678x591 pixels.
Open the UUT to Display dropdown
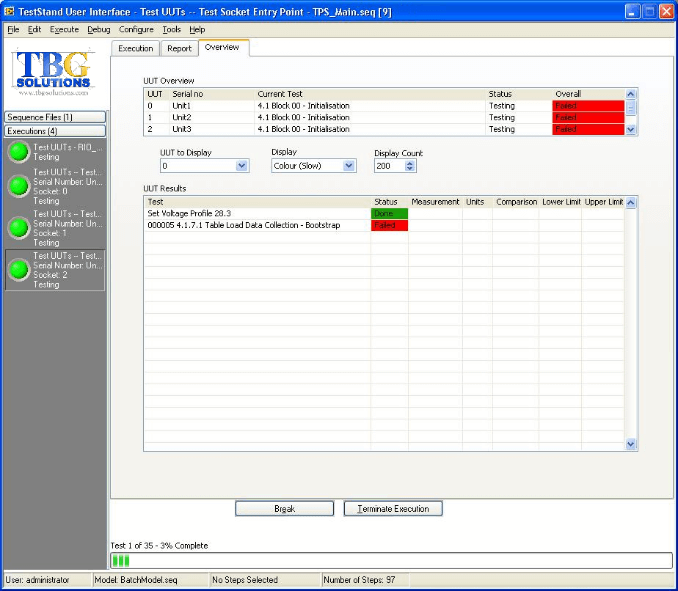coord(241,166)
